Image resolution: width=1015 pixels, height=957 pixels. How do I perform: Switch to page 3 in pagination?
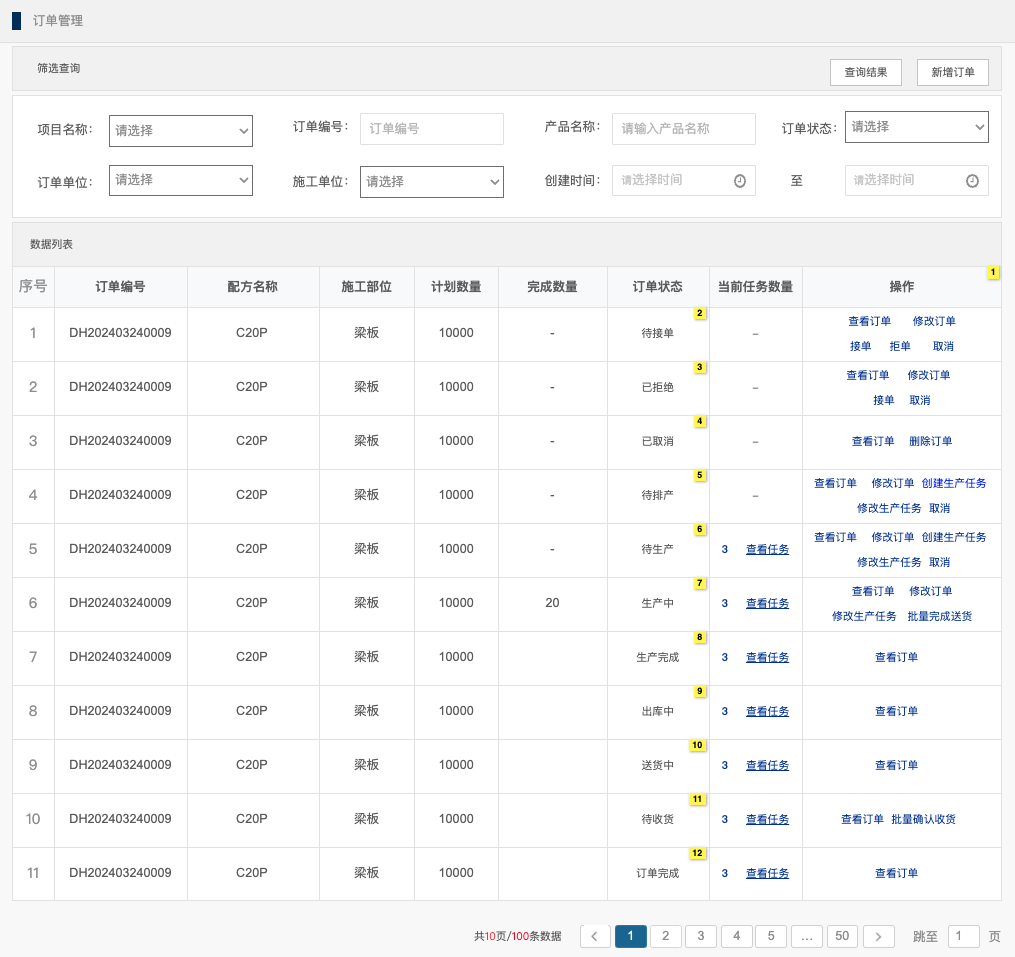pos(701,936)
